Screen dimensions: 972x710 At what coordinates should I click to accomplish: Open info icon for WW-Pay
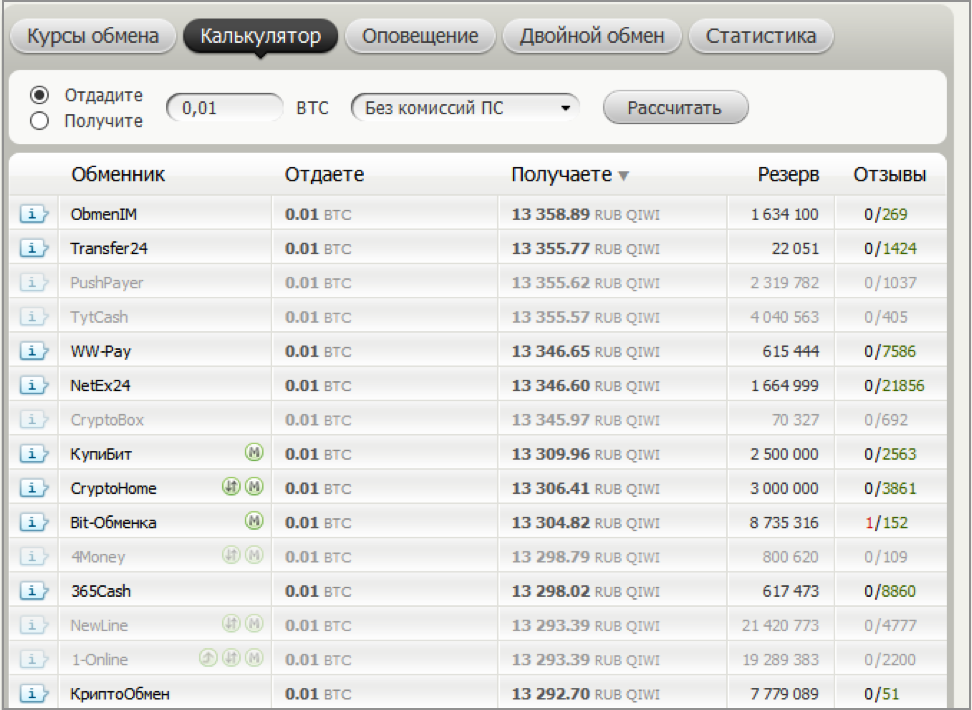(x=33, y=351)
